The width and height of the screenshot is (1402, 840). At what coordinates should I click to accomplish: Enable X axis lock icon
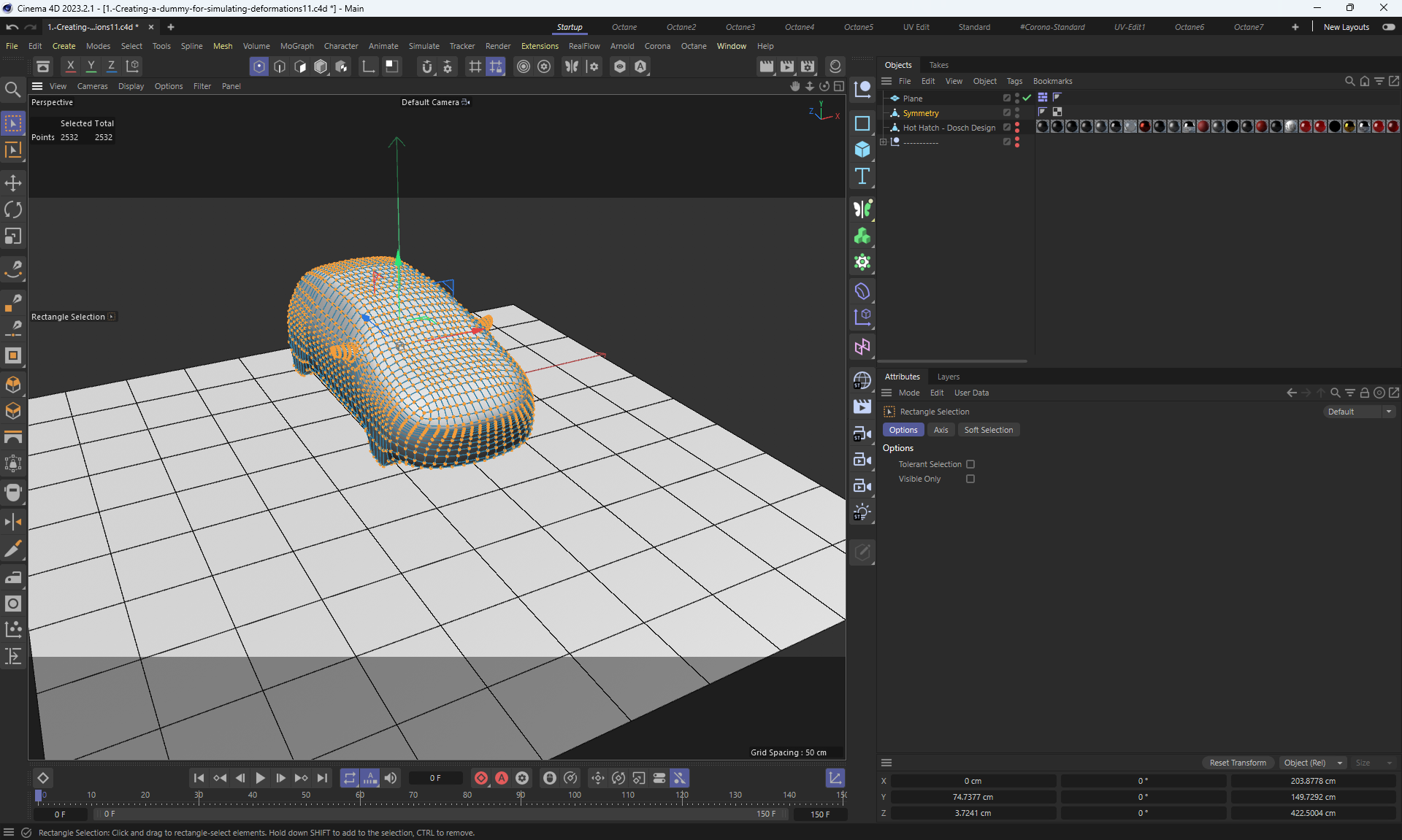pyautogui.click(x=71, y=66)
